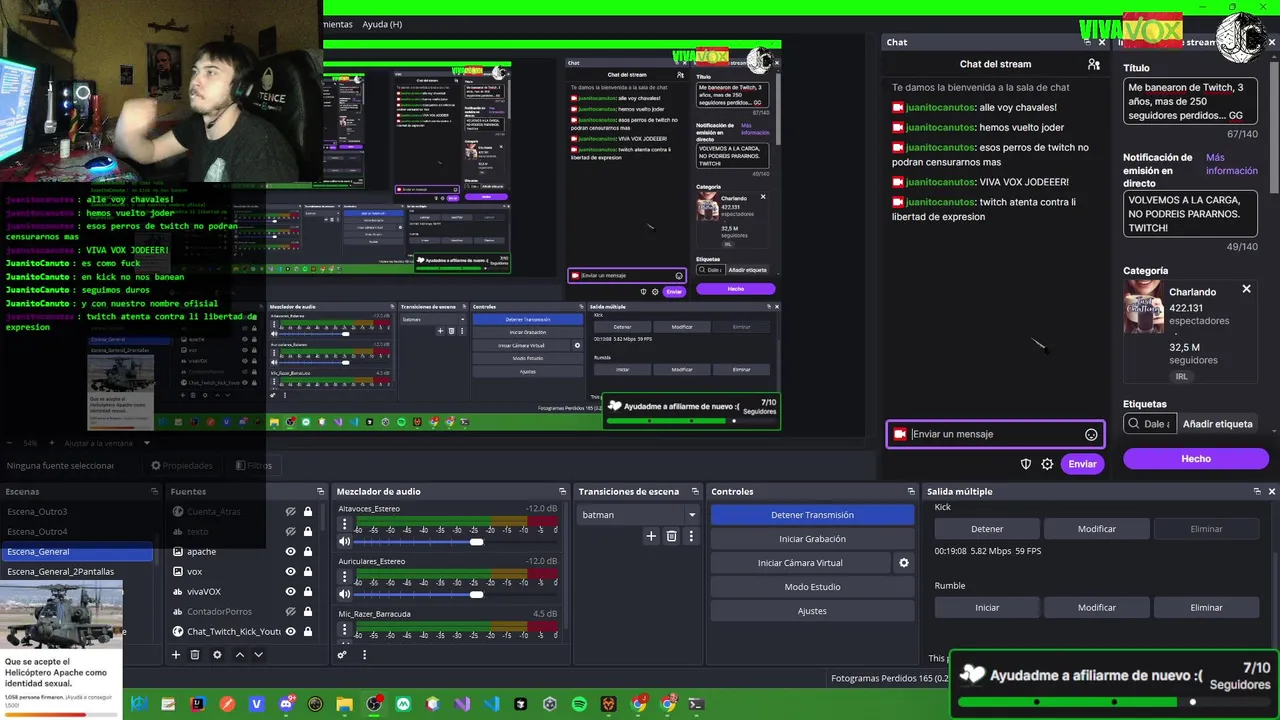The height and width of the screenshot is (720, 1280).
Task: Undock the Mezclador de audio panel
Action: coord(562,492)
